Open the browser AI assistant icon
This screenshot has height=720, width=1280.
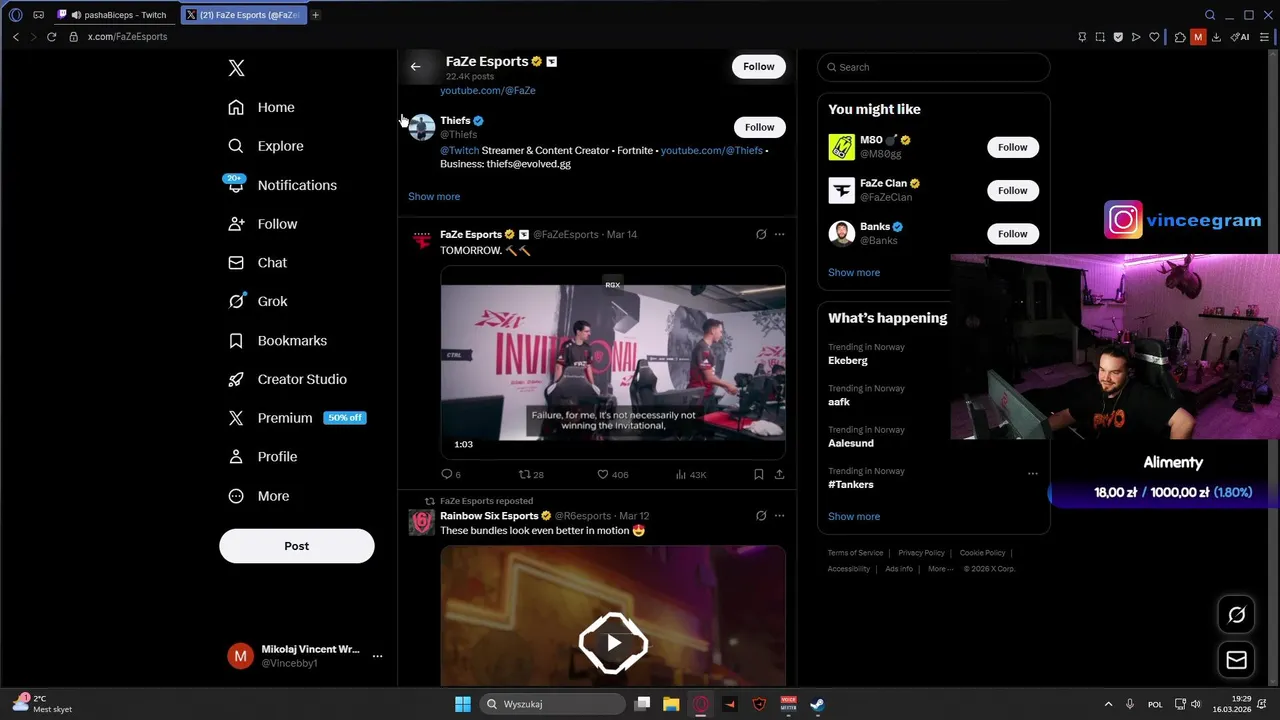(1240, 37)
